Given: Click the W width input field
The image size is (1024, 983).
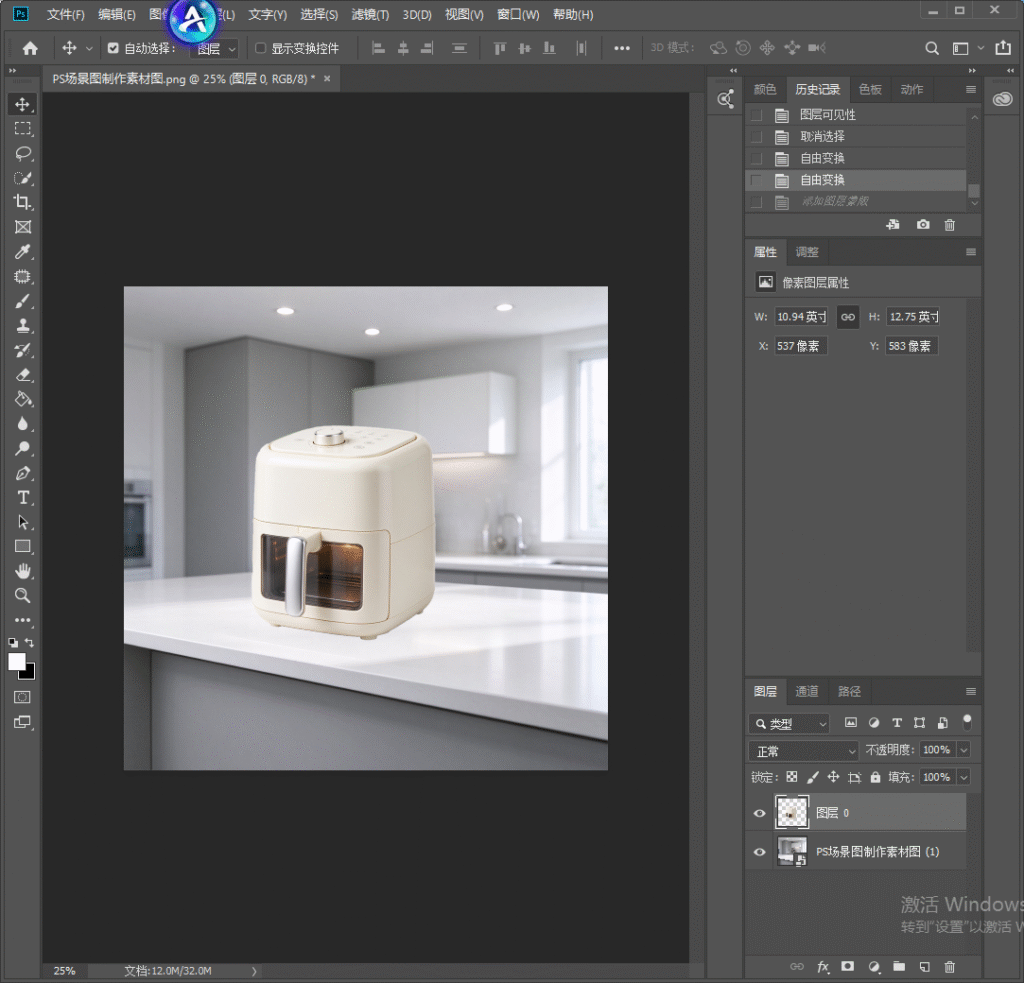Looking at the screenshot, I should (801, 317).
